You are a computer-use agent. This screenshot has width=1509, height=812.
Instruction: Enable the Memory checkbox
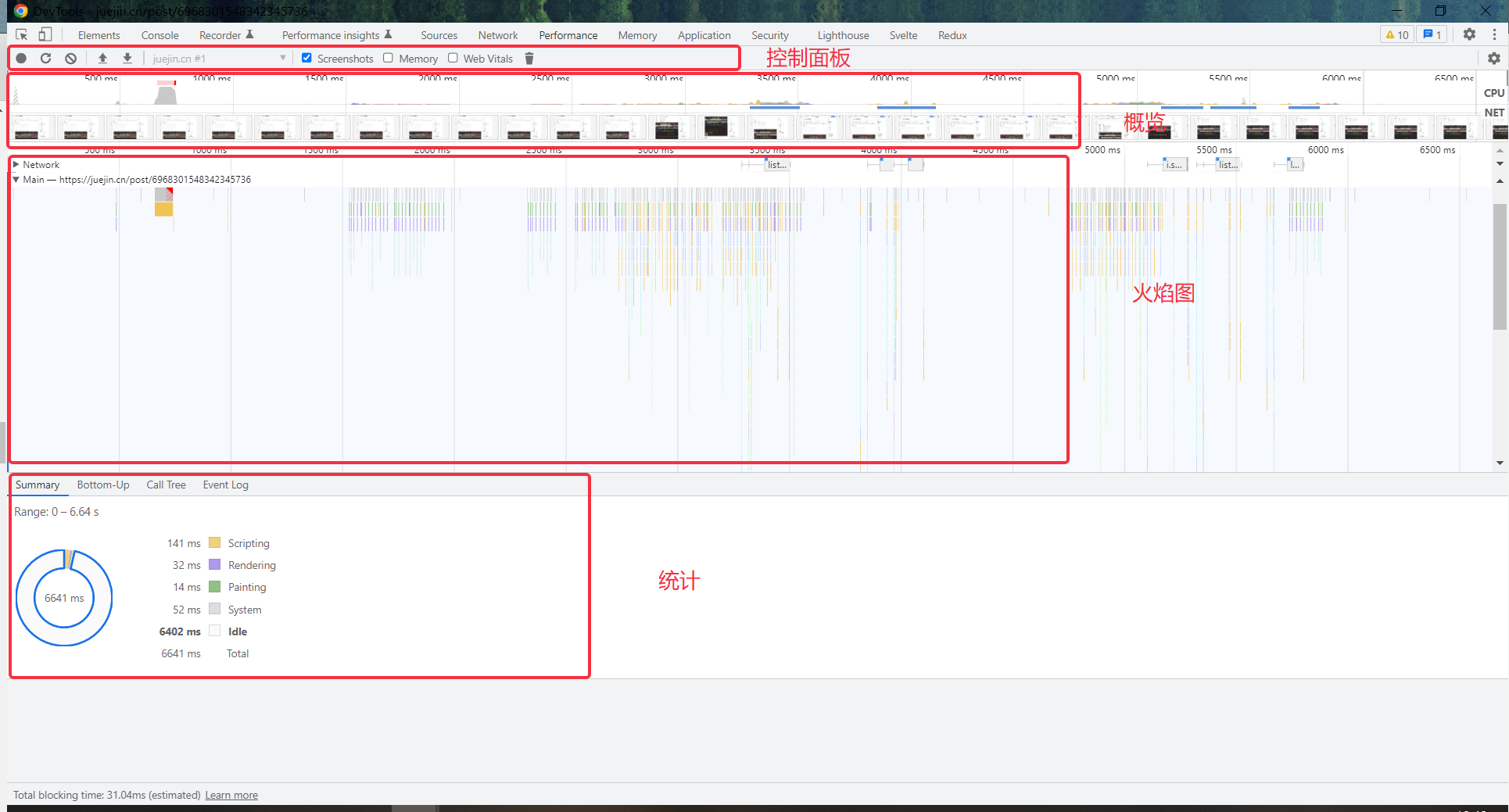tap(388, 58)
